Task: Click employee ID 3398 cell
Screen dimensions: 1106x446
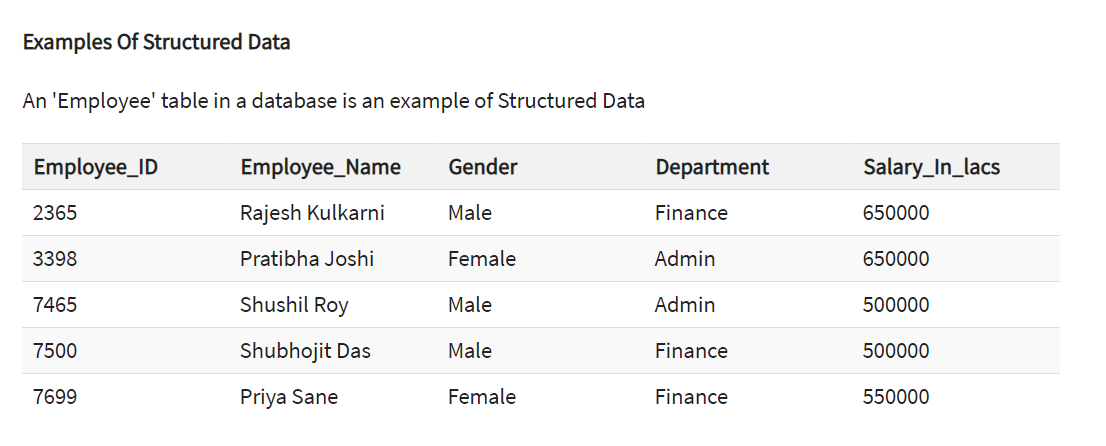Action: point(55,259)
